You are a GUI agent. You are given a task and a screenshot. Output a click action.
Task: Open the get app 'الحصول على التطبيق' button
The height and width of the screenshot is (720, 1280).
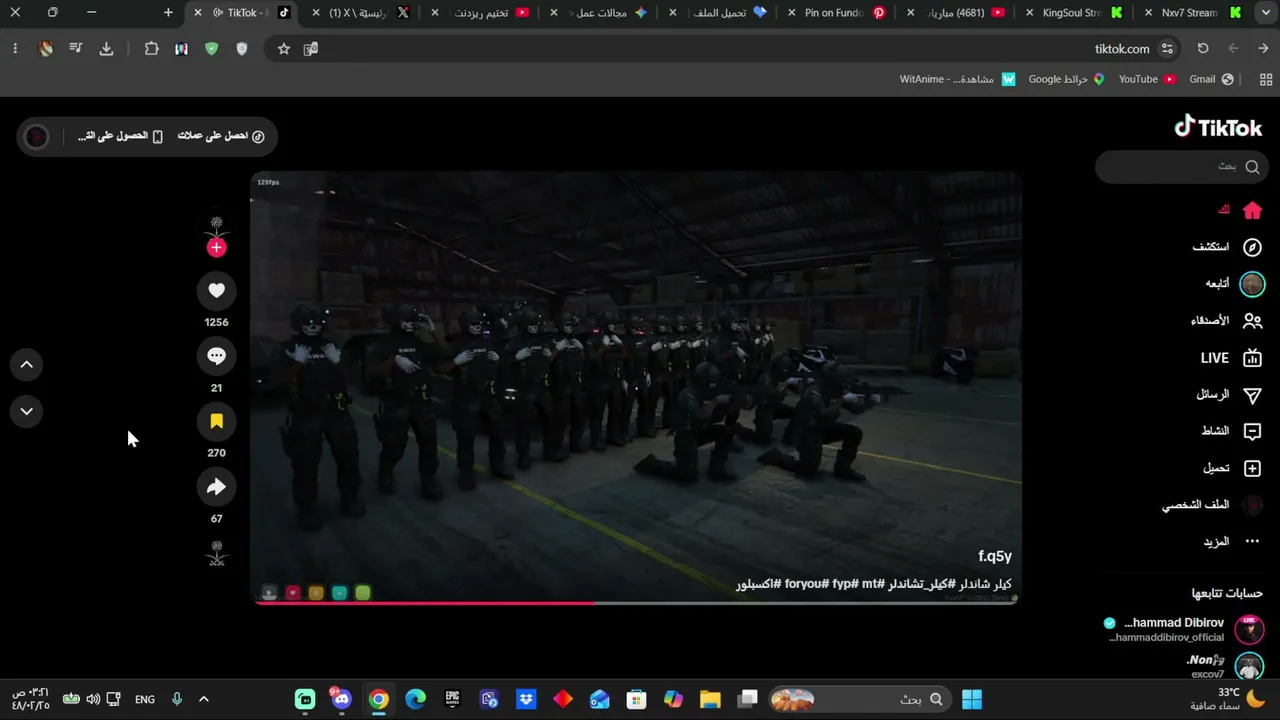click(120, 136)
